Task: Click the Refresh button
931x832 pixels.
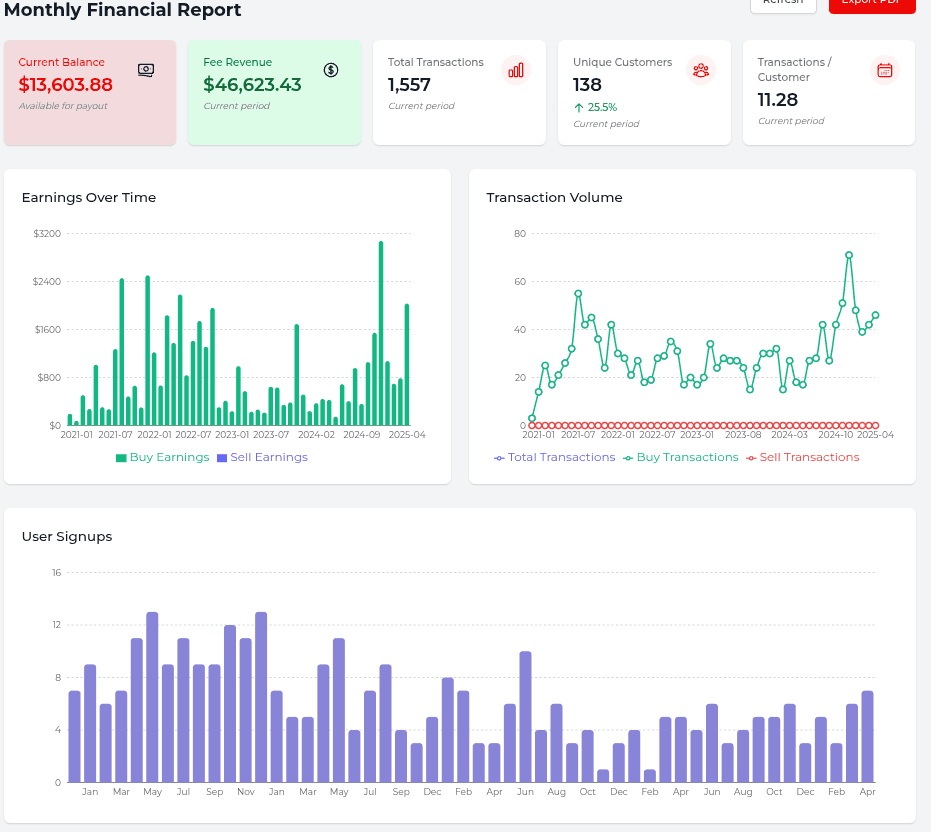Action: 783,5
